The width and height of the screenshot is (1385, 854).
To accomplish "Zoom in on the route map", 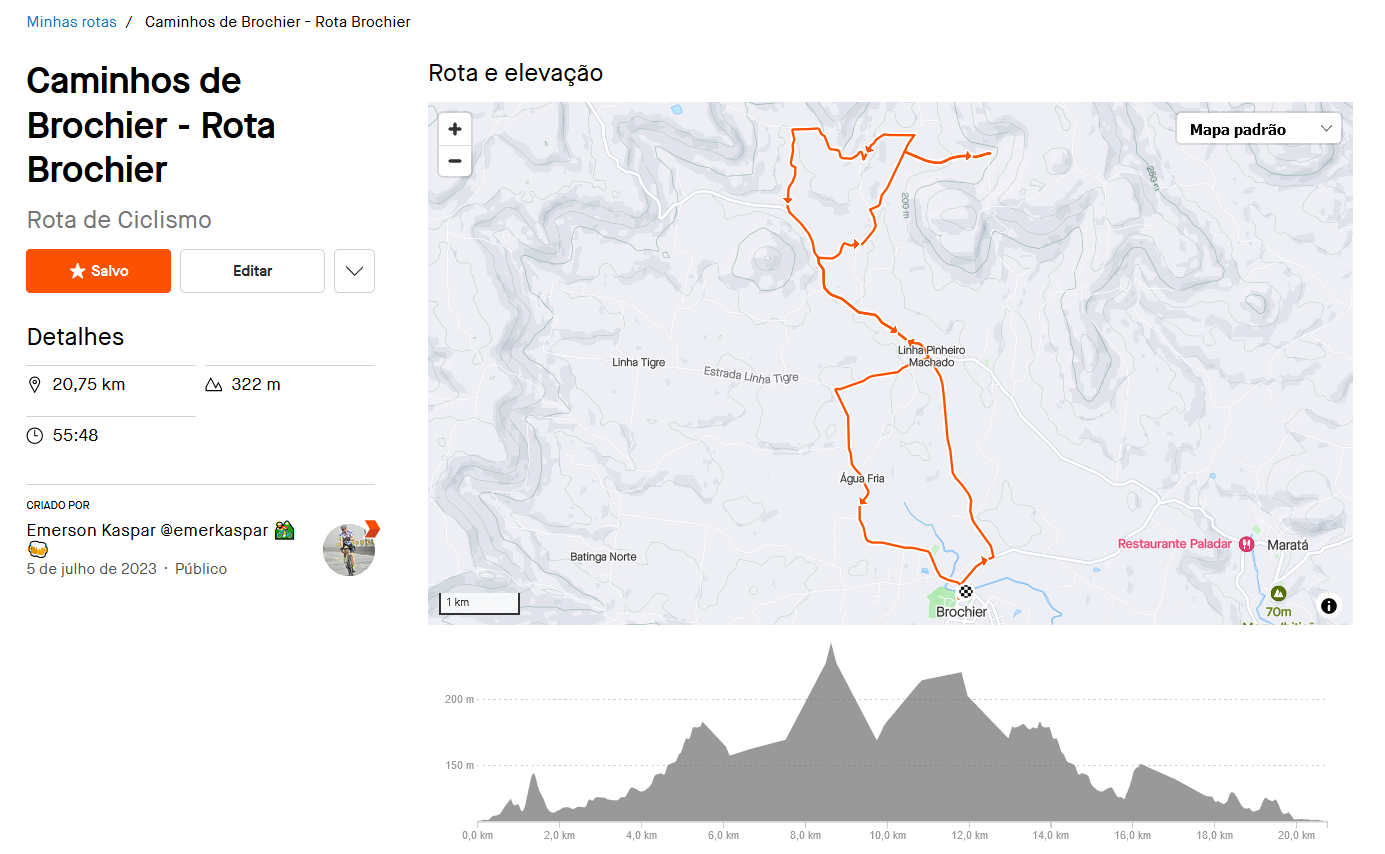I will [x=455, y=129].
